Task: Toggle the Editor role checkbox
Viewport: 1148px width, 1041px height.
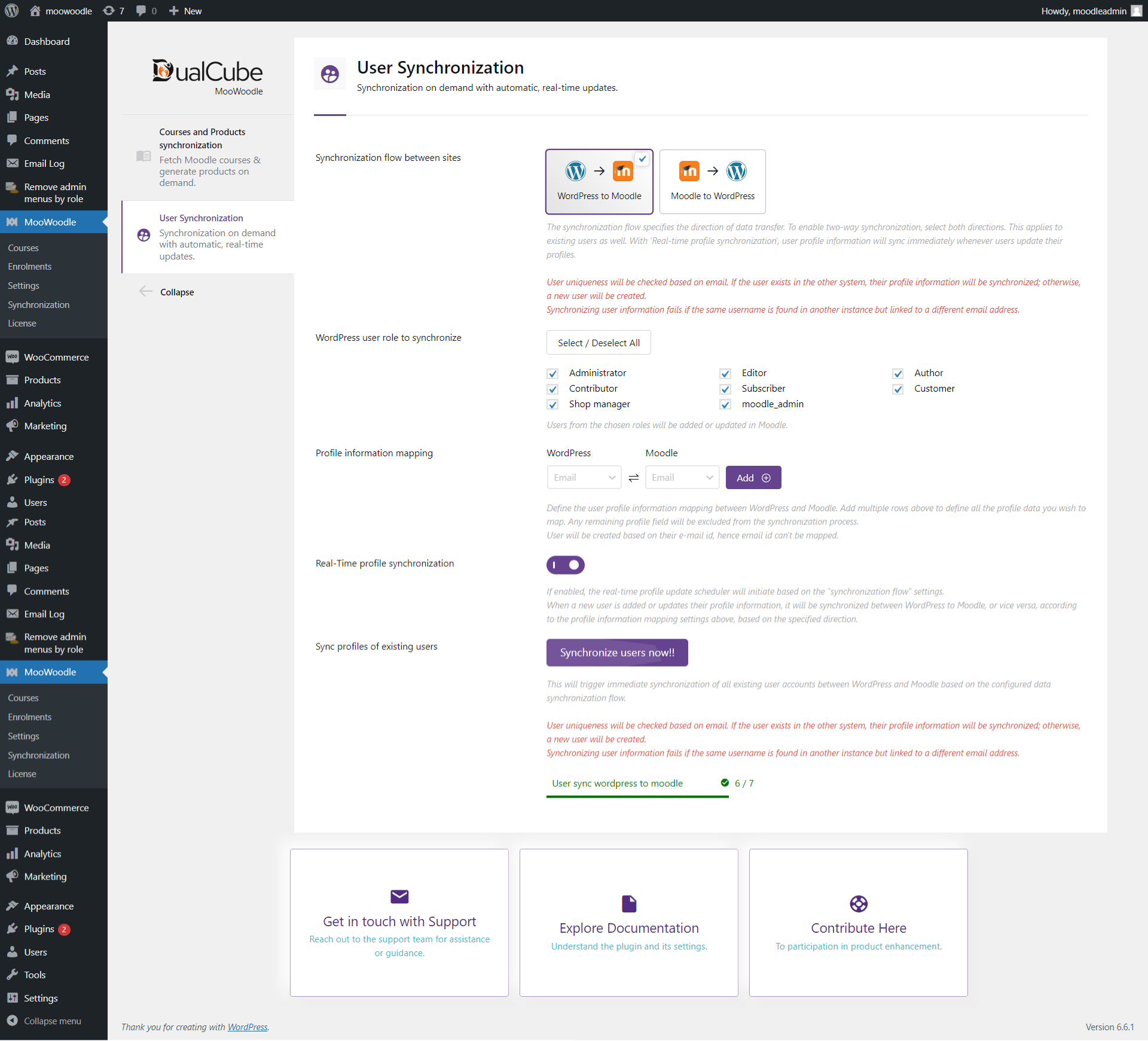Action: [x=725, y=374]
